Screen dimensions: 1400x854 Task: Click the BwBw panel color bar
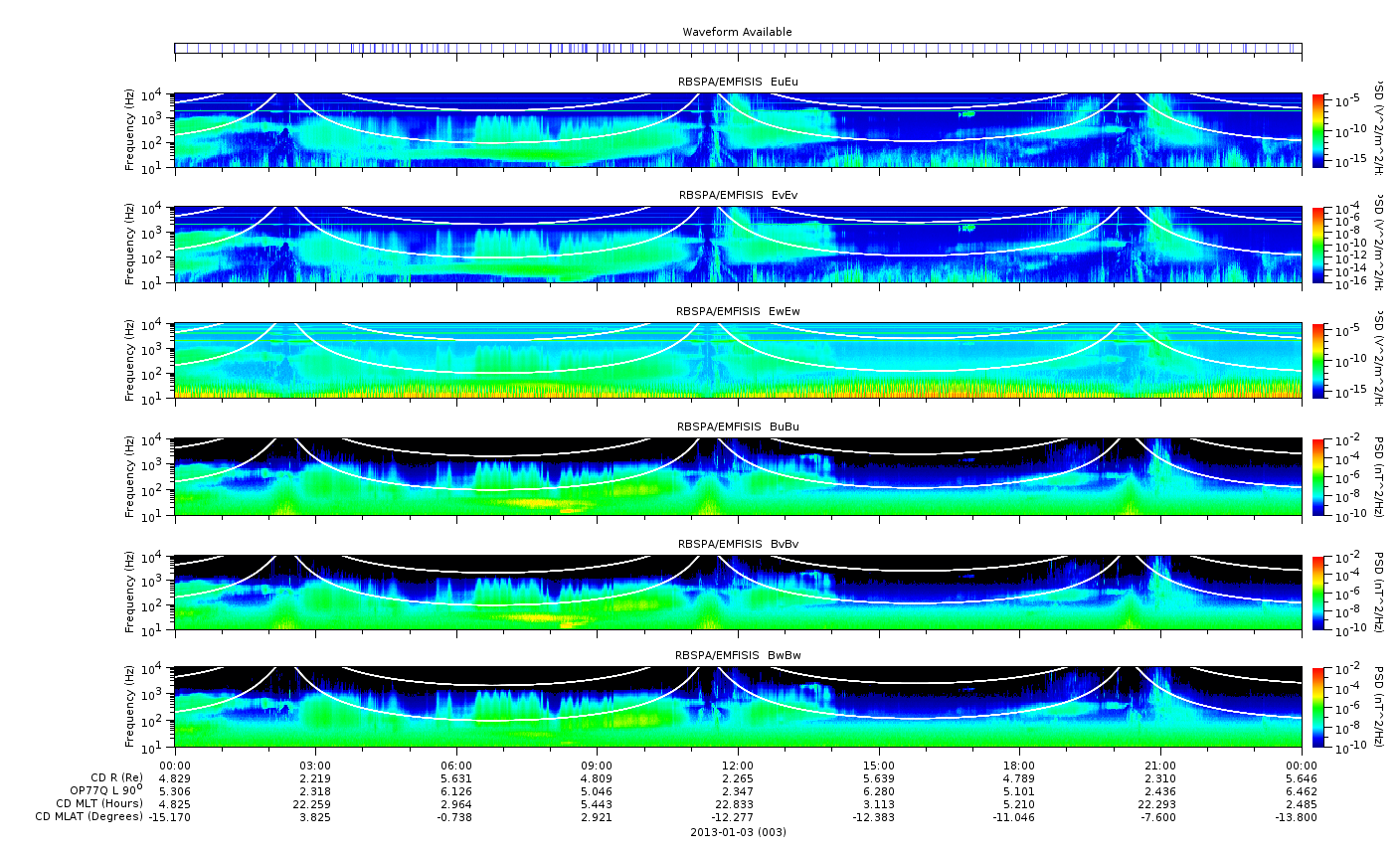(1318, 707)
